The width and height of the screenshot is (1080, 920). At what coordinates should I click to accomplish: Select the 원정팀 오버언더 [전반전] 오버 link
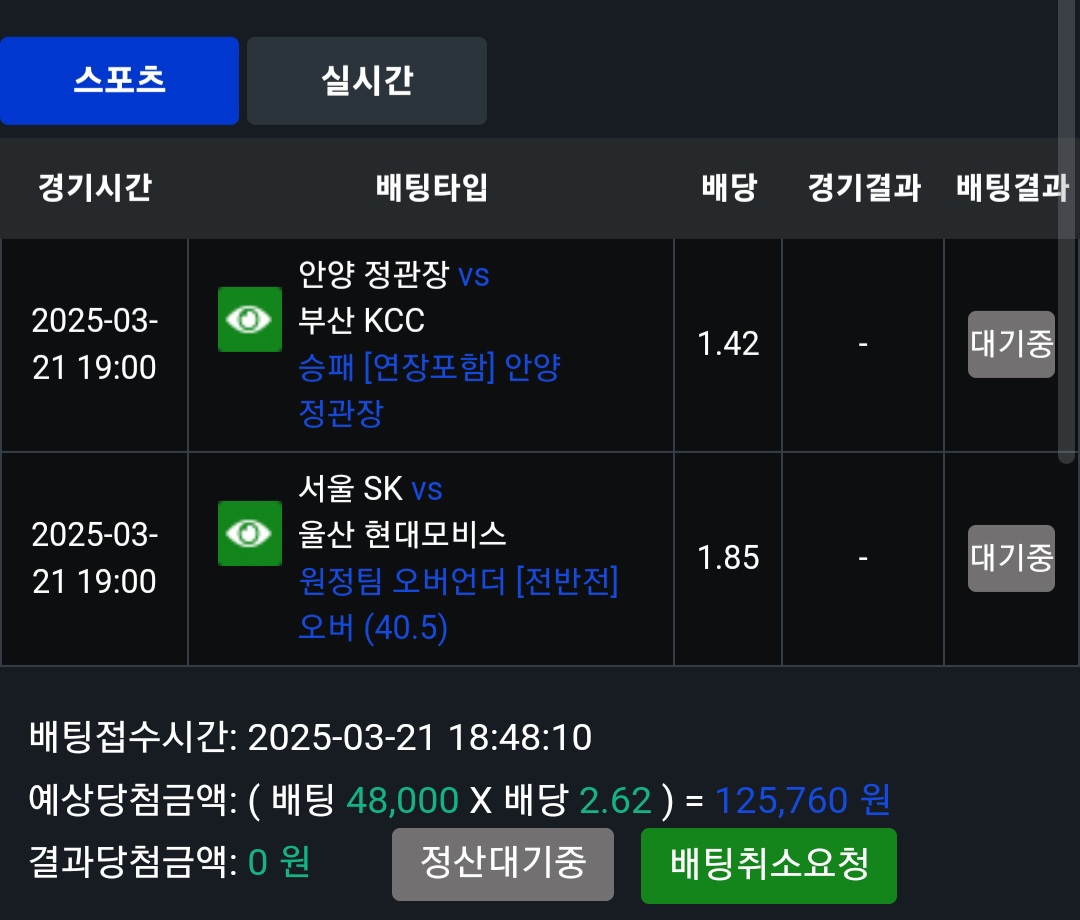tap(458, 604)
